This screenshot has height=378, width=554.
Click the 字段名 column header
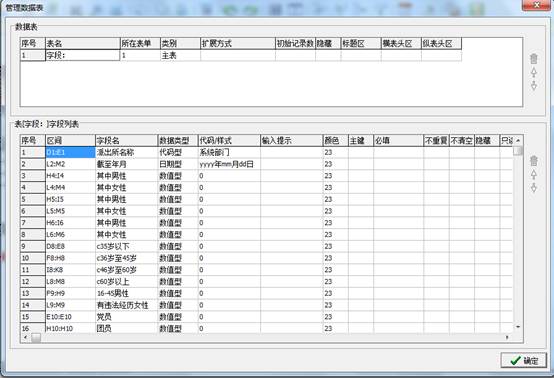pos(126,141)
